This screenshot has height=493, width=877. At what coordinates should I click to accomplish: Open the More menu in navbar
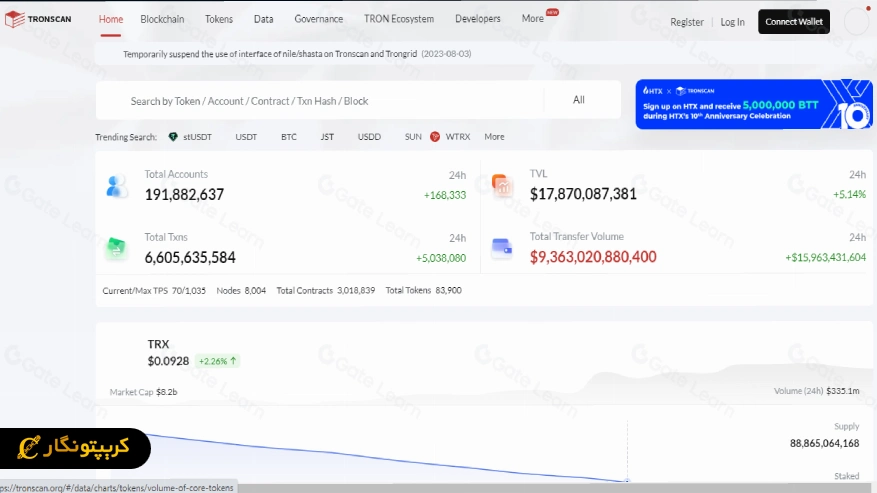tap(532, 18)
